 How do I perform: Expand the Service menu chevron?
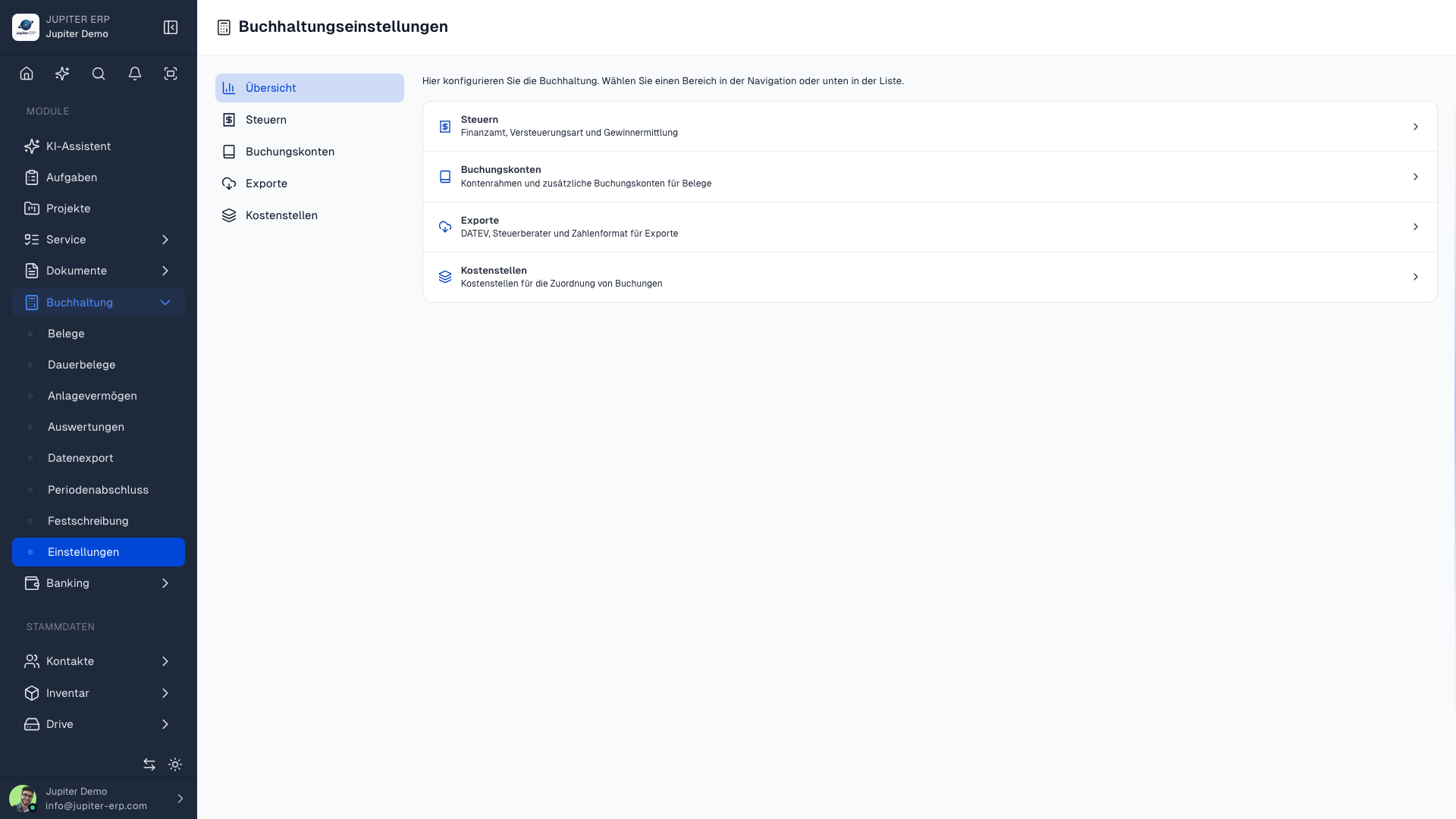[165, 240]
